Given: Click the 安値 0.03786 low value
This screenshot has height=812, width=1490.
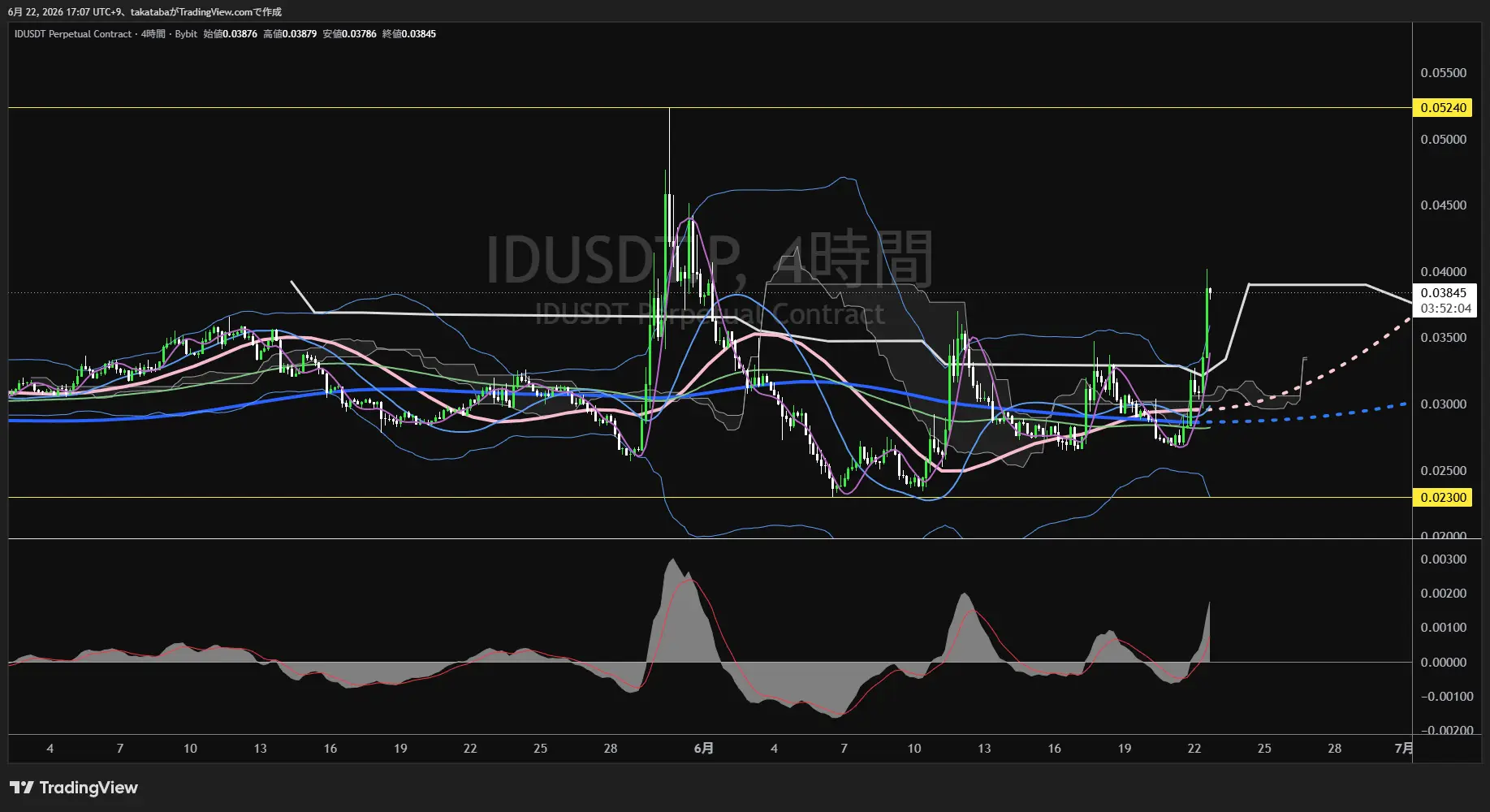Looking at the screenshot, I should coord(349,34).
